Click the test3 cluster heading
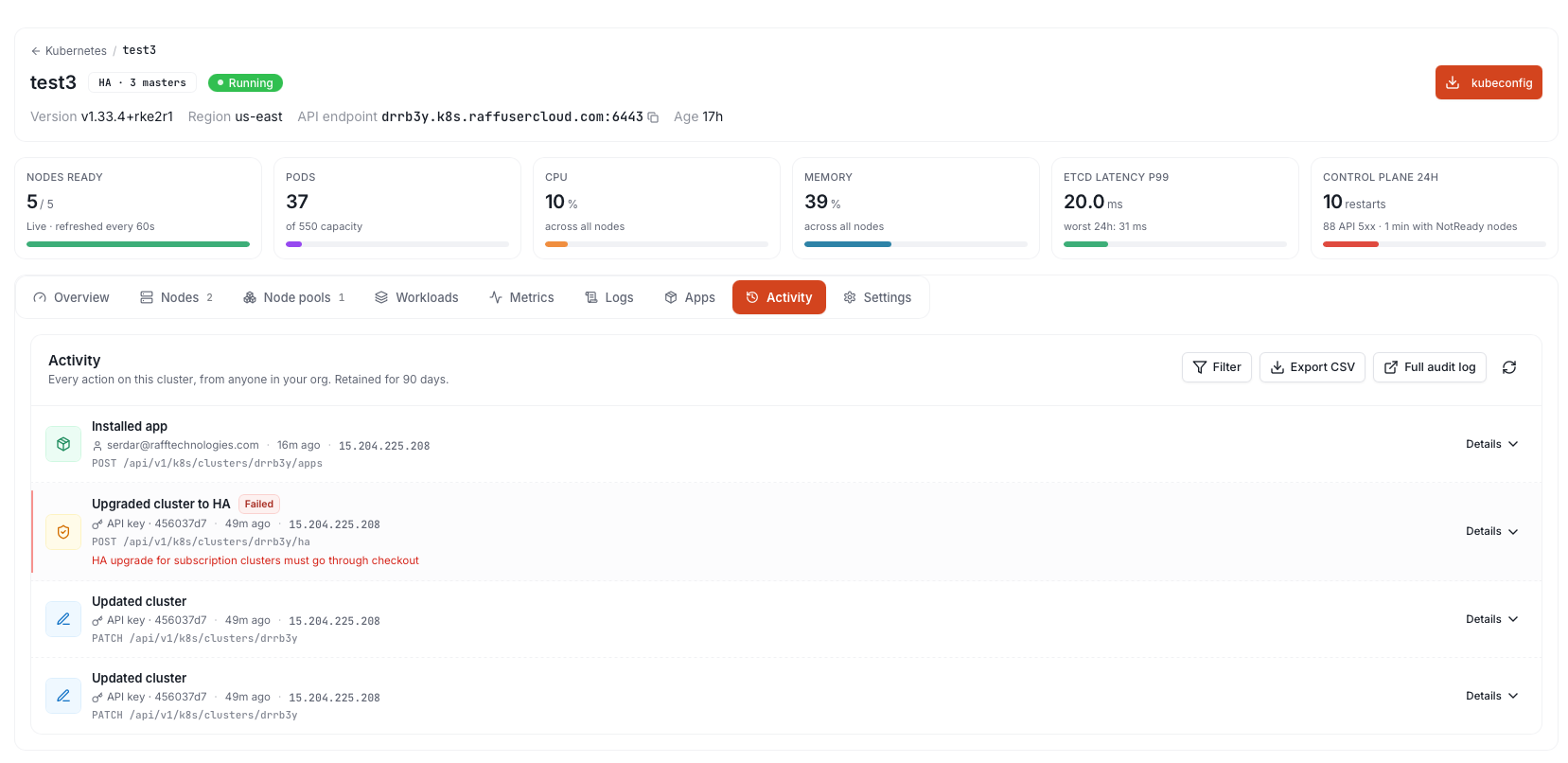Image resolution: width=1568 pixels, height=763 pixels. 53,82
